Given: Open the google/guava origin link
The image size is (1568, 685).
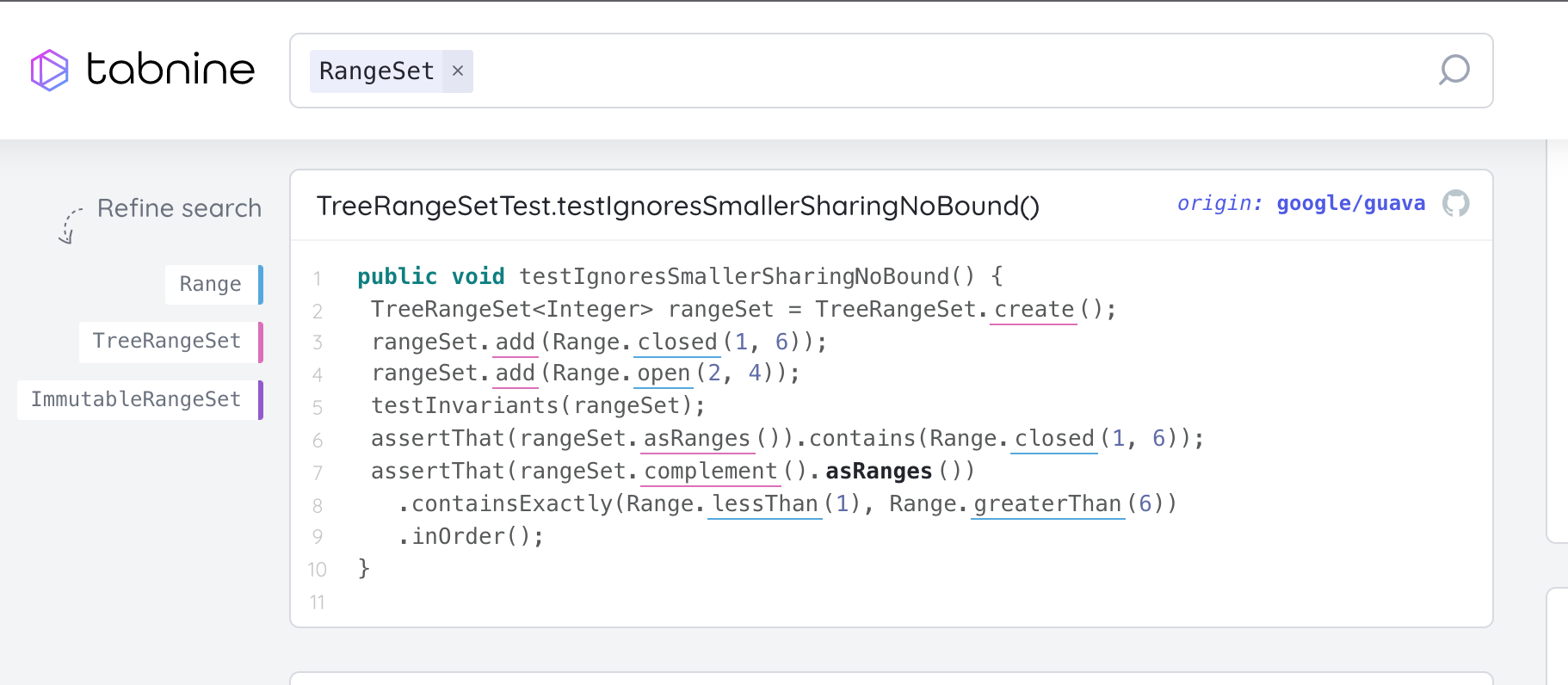Looking at the screenshot, I should pyautogui.click(x=1350, y=204).
